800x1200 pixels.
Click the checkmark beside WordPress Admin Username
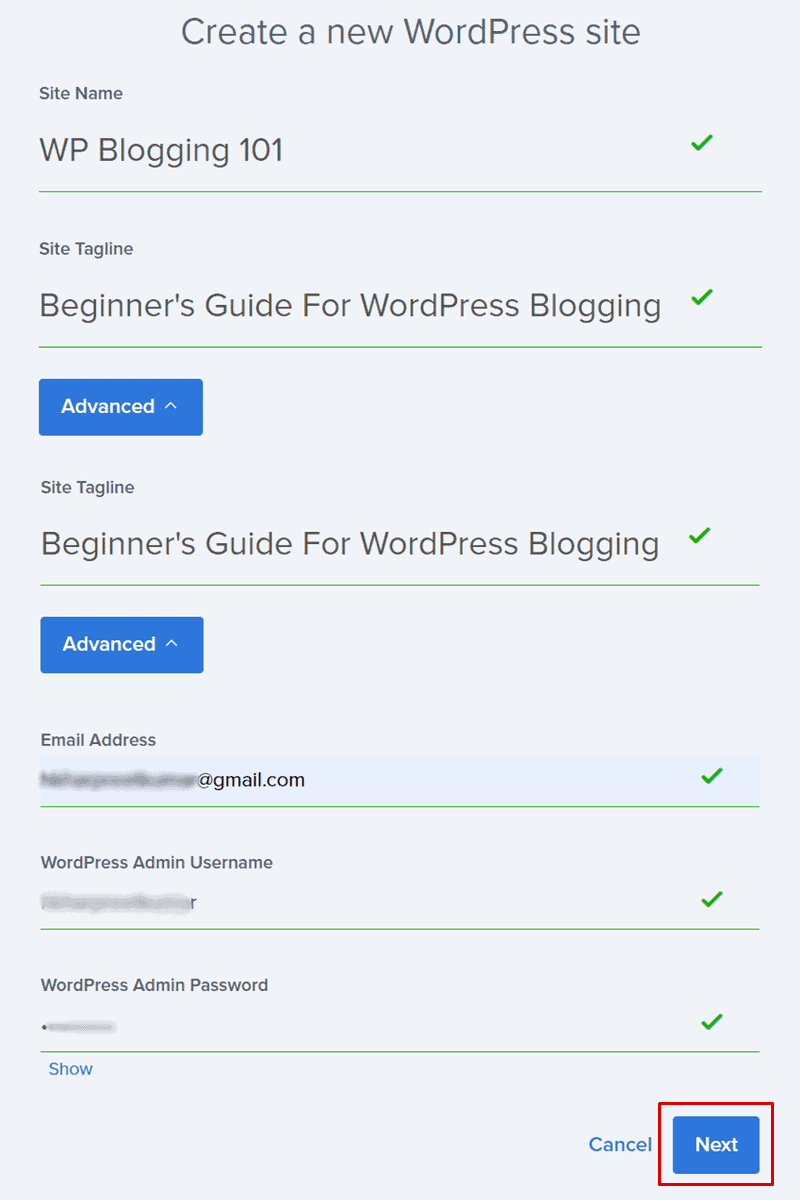click(711, 900)
